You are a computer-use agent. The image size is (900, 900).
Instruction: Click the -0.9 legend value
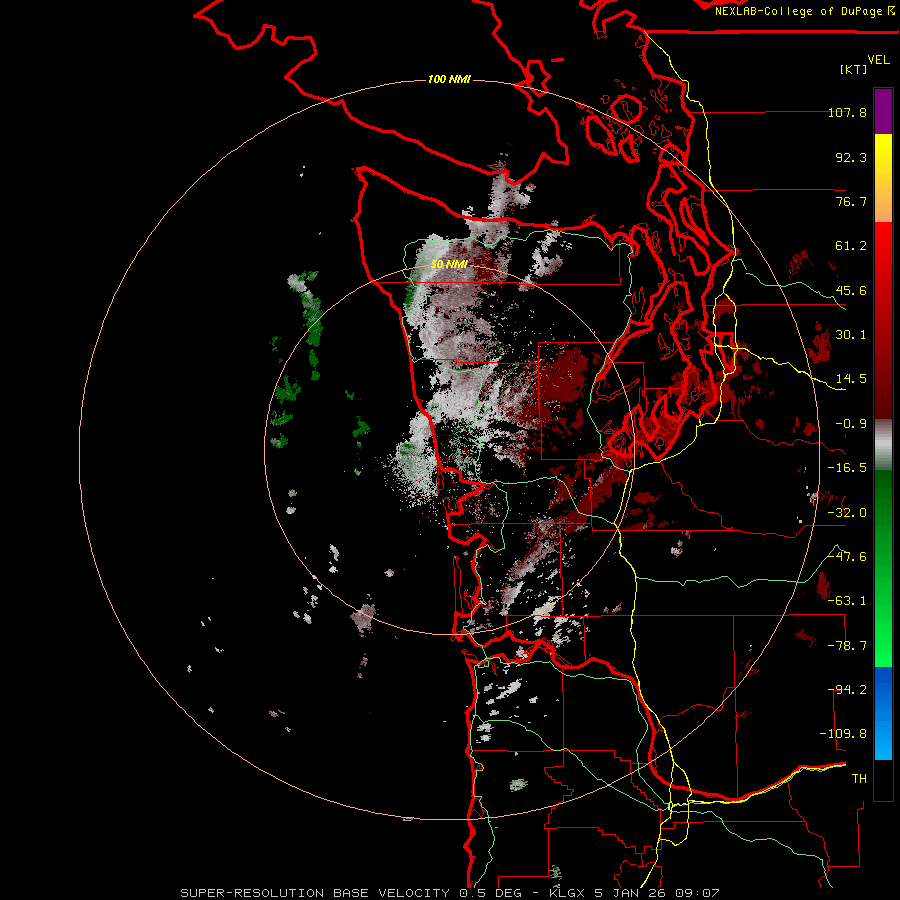pos(851,424)
